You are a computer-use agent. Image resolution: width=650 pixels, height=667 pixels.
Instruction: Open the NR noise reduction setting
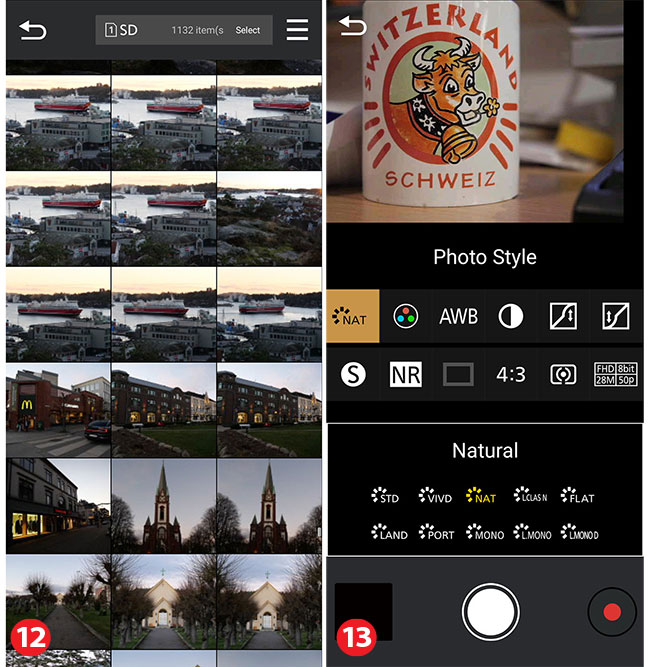tap(406, 375)
